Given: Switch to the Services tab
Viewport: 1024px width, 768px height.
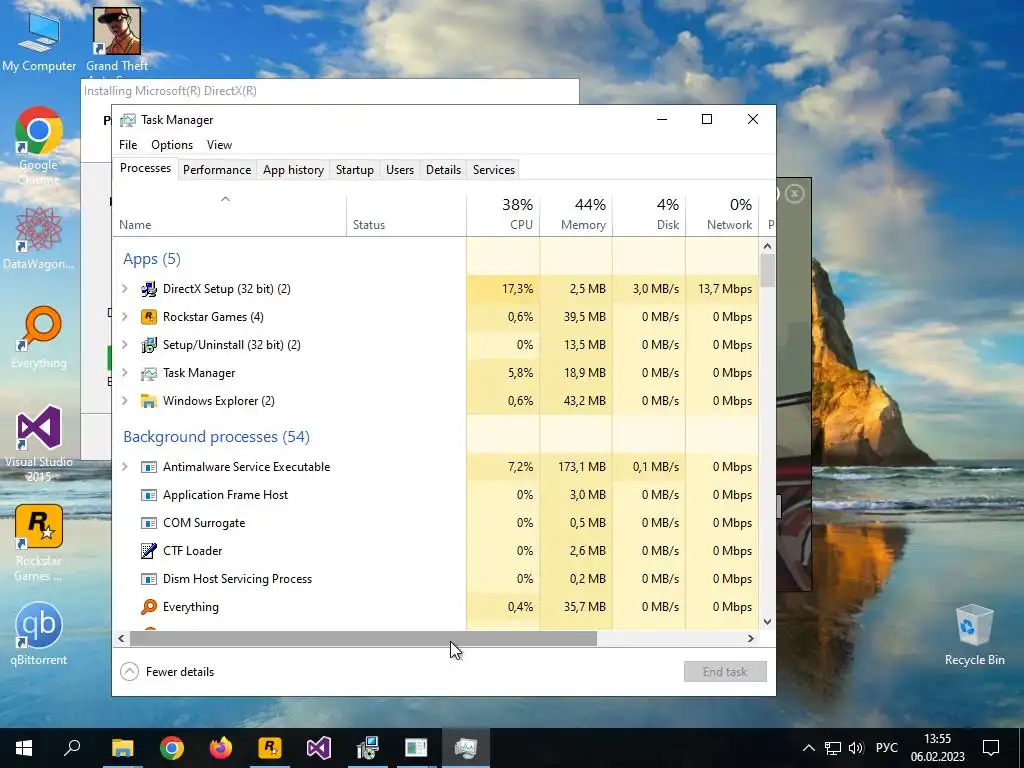Looking at the screenshot, I should (494, 170).
